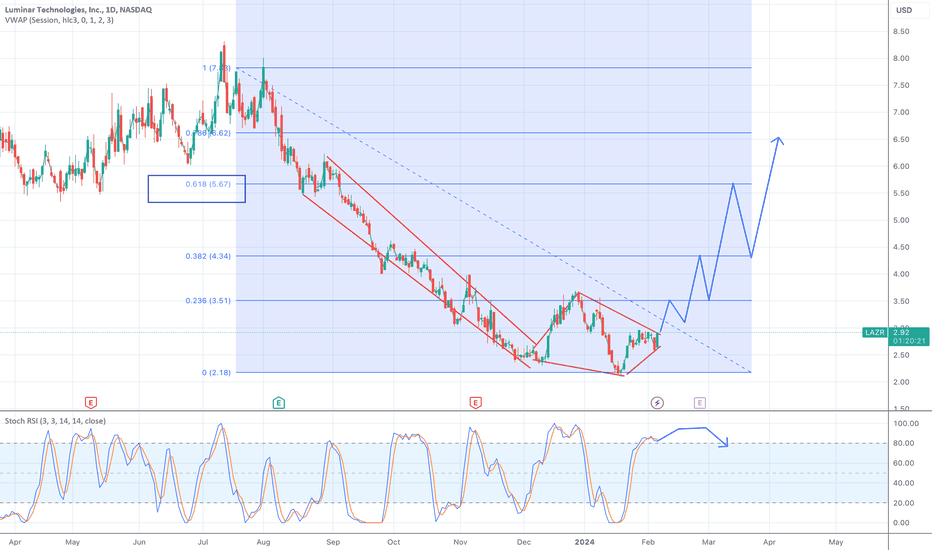Click the 01:20:21 countdown label
The height and width of the screenshot is (550, 932).
(909, 341)
